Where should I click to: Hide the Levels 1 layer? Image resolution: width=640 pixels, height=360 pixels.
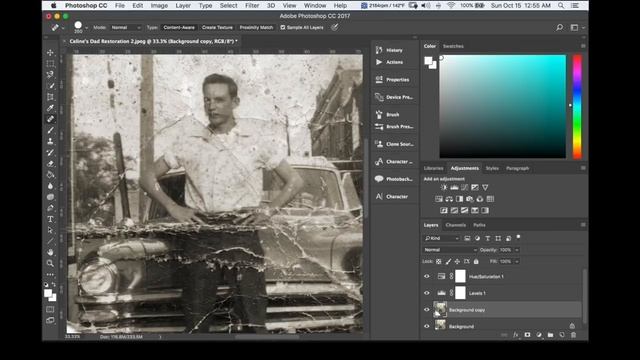coord(427,293)
